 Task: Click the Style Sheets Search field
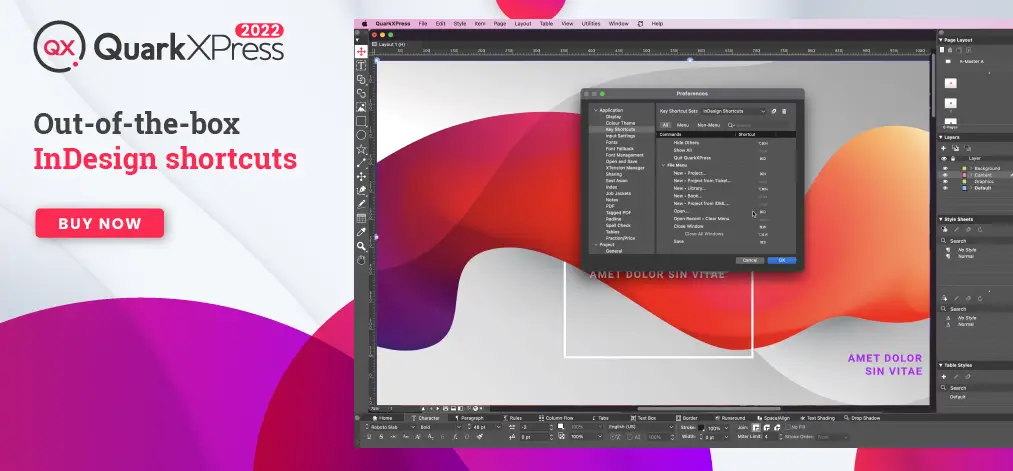pos(976,241)
